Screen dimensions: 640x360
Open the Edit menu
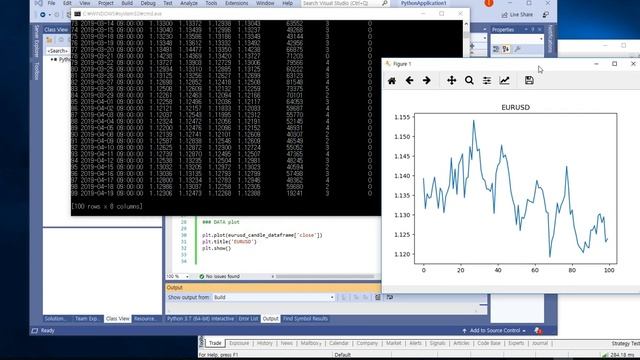pyautogui.click(x=67, y=3)
